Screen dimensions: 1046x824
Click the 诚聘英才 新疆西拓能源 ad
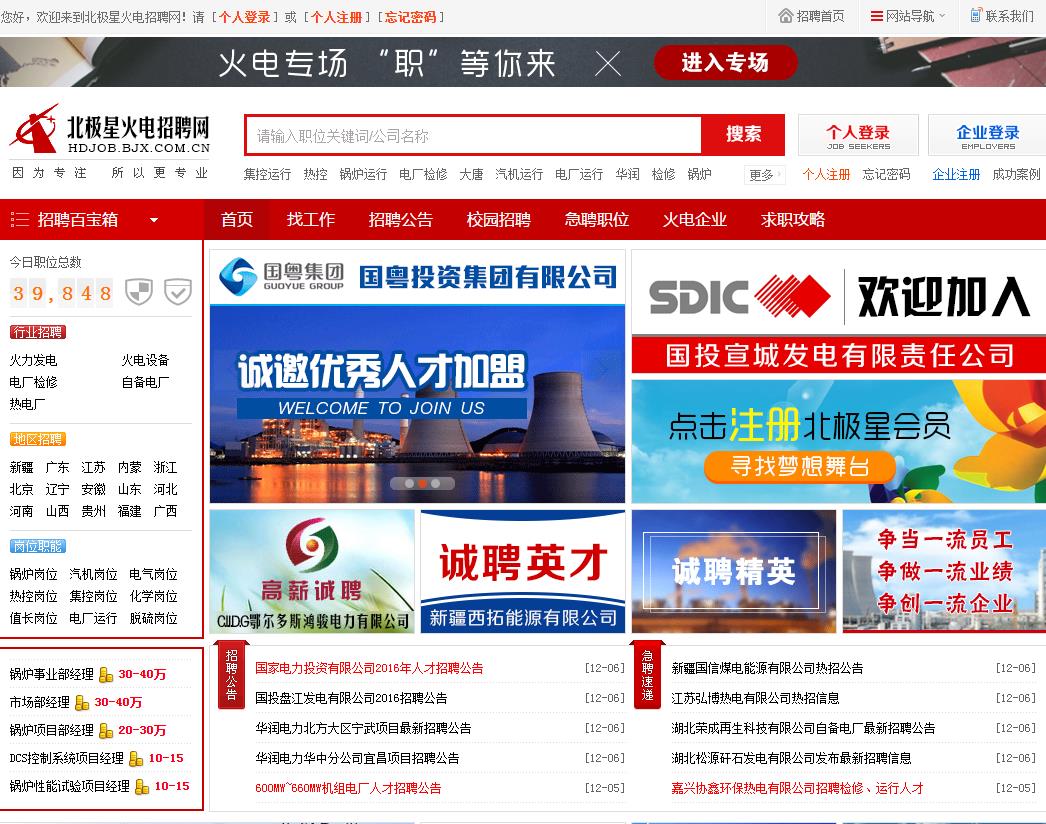point(523,572)
